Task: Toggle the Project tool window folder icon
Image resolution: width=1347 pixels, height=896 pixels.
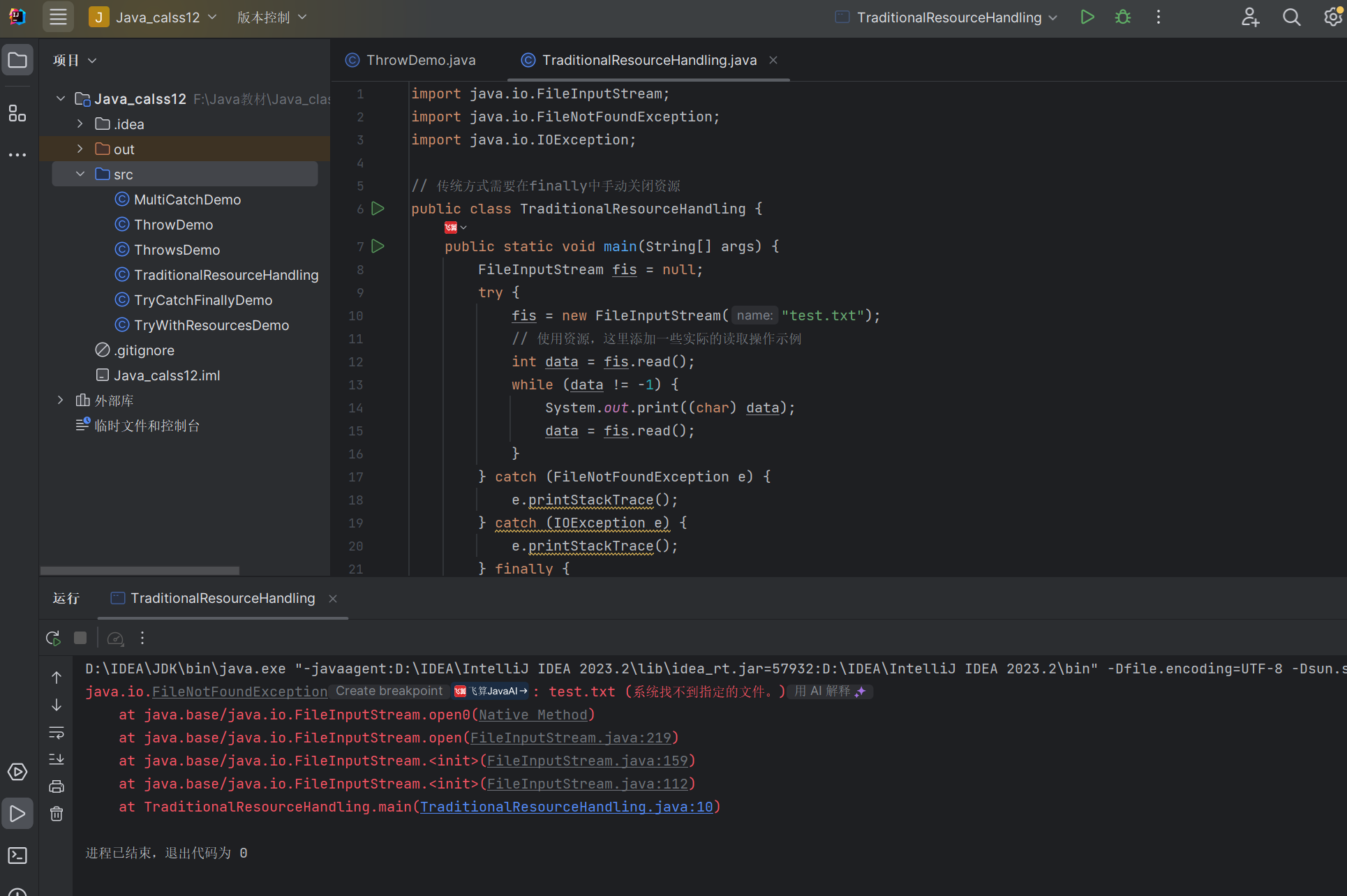Action: 17,60
